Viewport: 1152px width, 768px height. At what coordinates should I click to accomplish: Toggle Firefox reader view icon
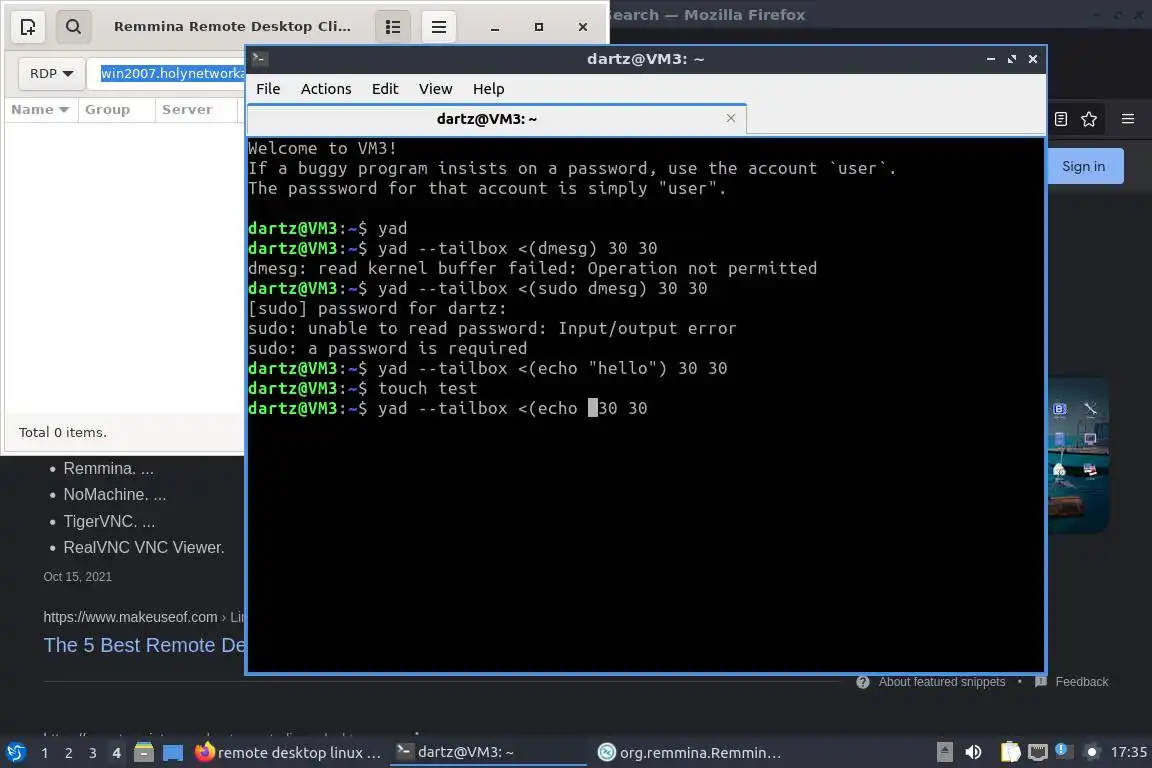click(1061, 119)
